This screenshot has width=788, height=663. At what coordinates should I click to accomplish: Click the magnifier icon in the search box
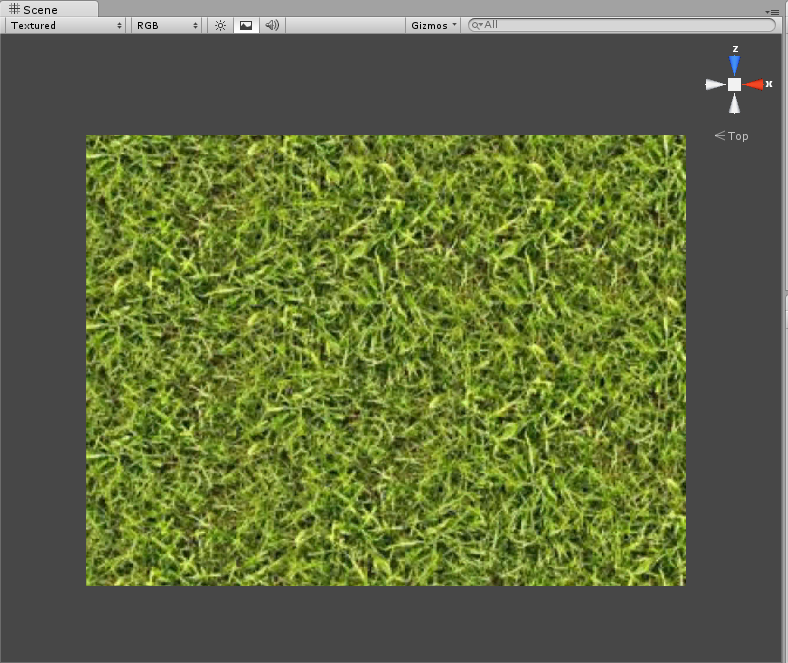pyautogui.click(x=477, y=25)
